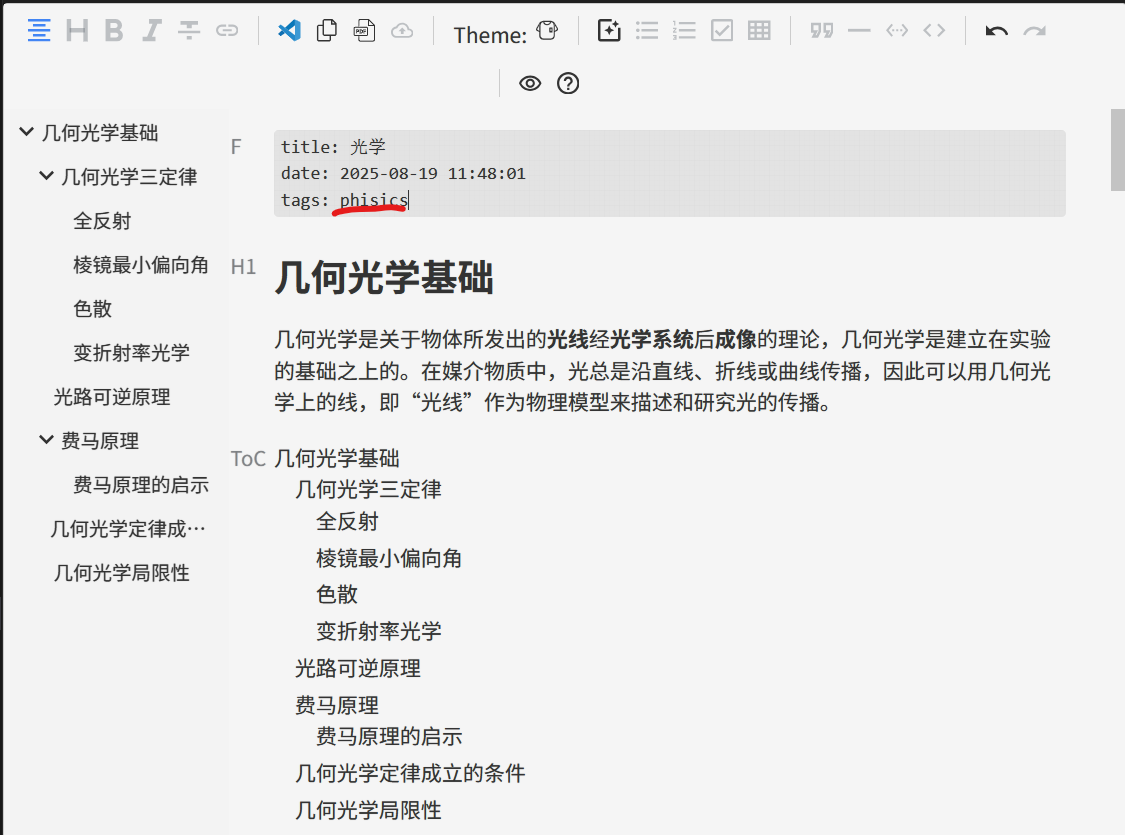The width and height of the screenshot is (1125, 835).
Task: Apply heading format with H icon
Action: (77, 31)
